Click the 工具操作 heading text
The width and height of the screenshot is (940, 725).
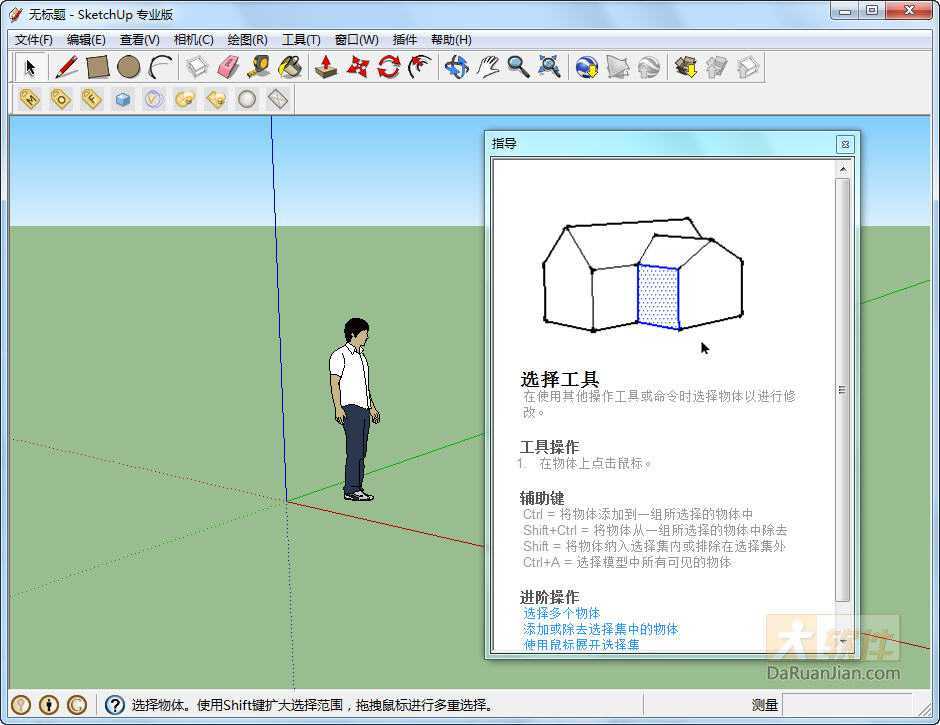click(549, 447)
